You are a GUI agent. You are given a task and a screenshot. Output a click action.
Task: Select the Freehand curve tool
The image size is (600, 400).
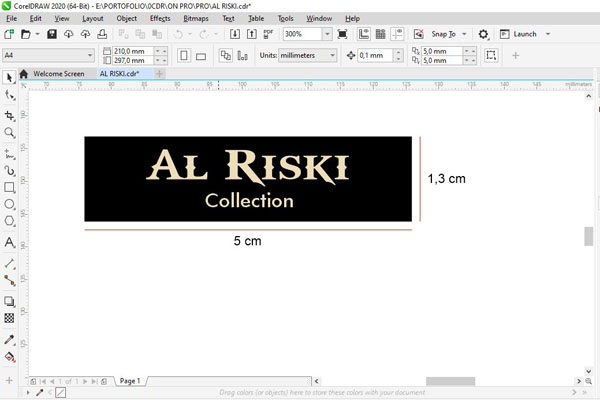9,154
